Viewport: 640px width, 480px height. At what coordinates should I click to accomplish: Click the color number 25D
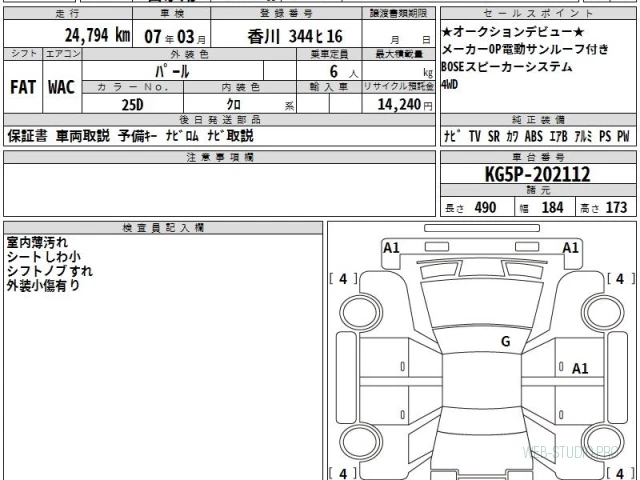tap(132, 104)
